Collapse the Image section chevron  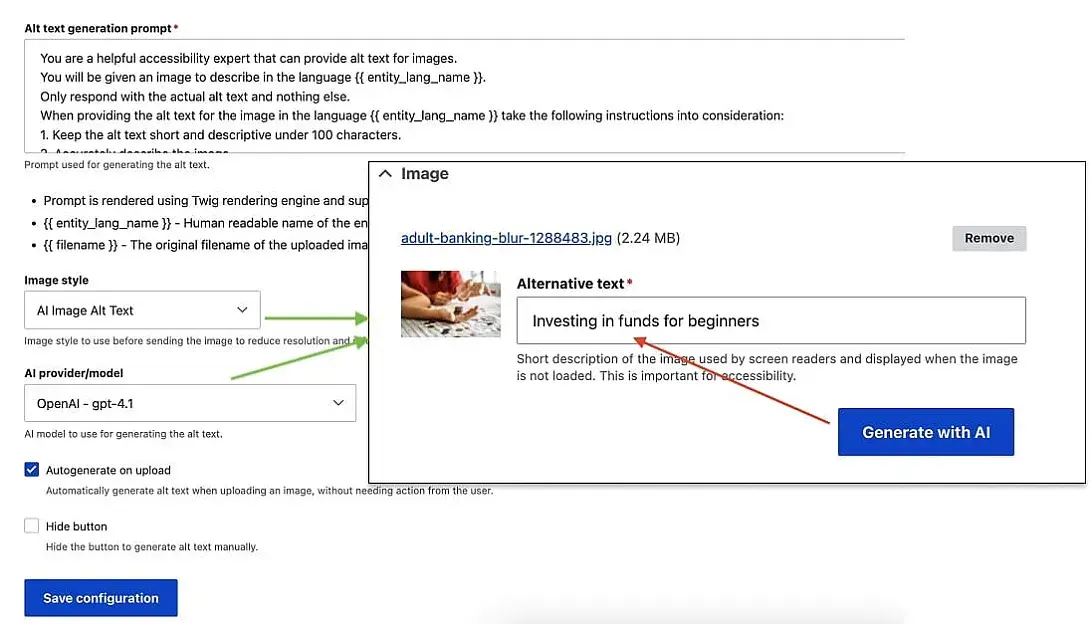[385, 174]
